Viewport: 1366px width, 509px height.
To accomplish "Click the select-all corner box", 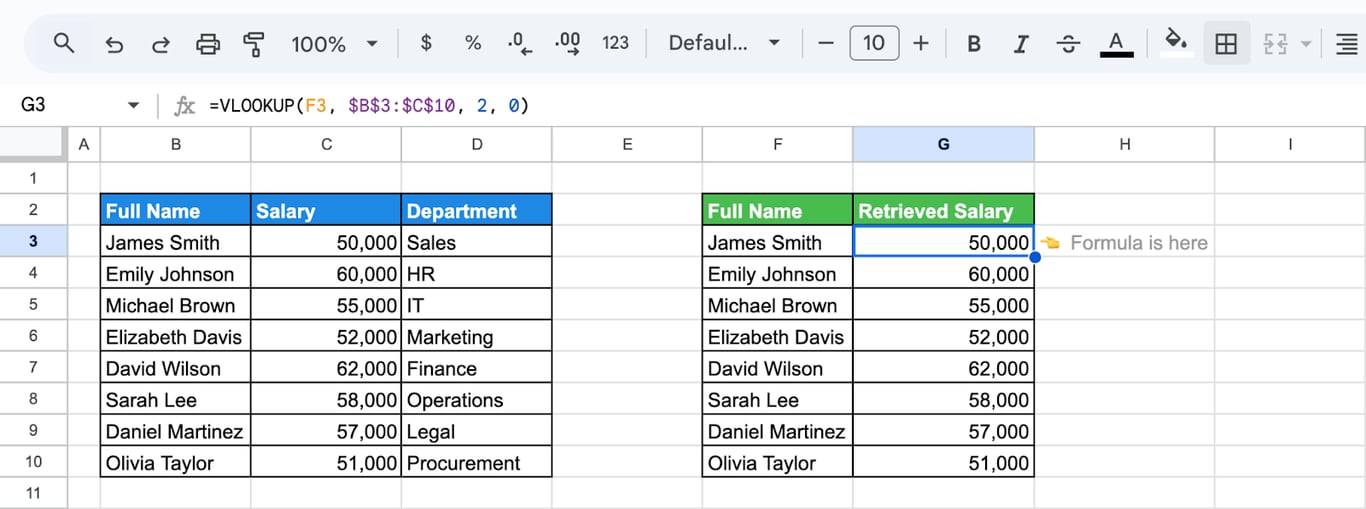I will (33, 144).
